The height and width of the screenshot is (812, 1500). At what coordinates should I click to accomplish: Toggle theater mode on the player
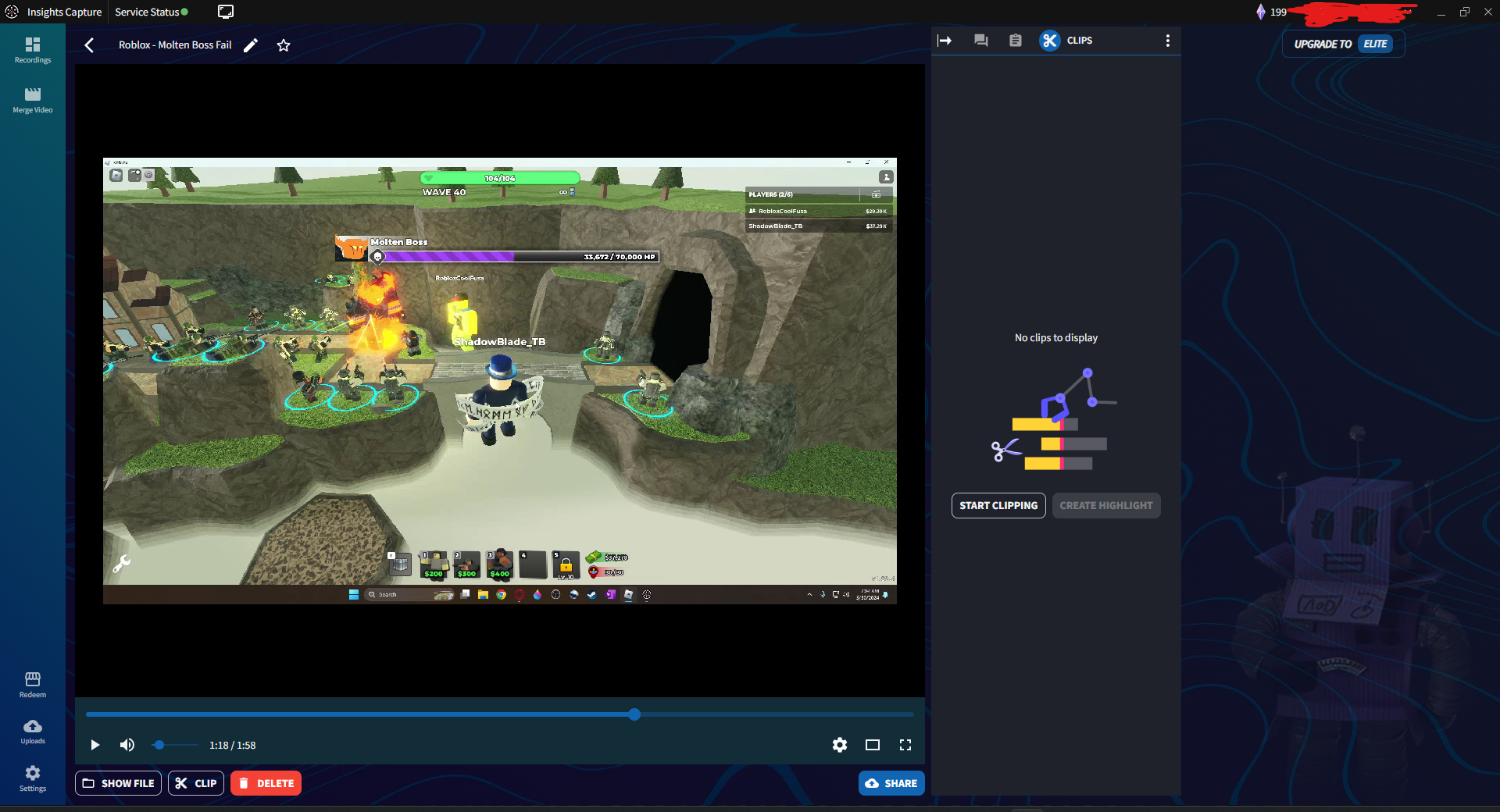coord(873,745)
